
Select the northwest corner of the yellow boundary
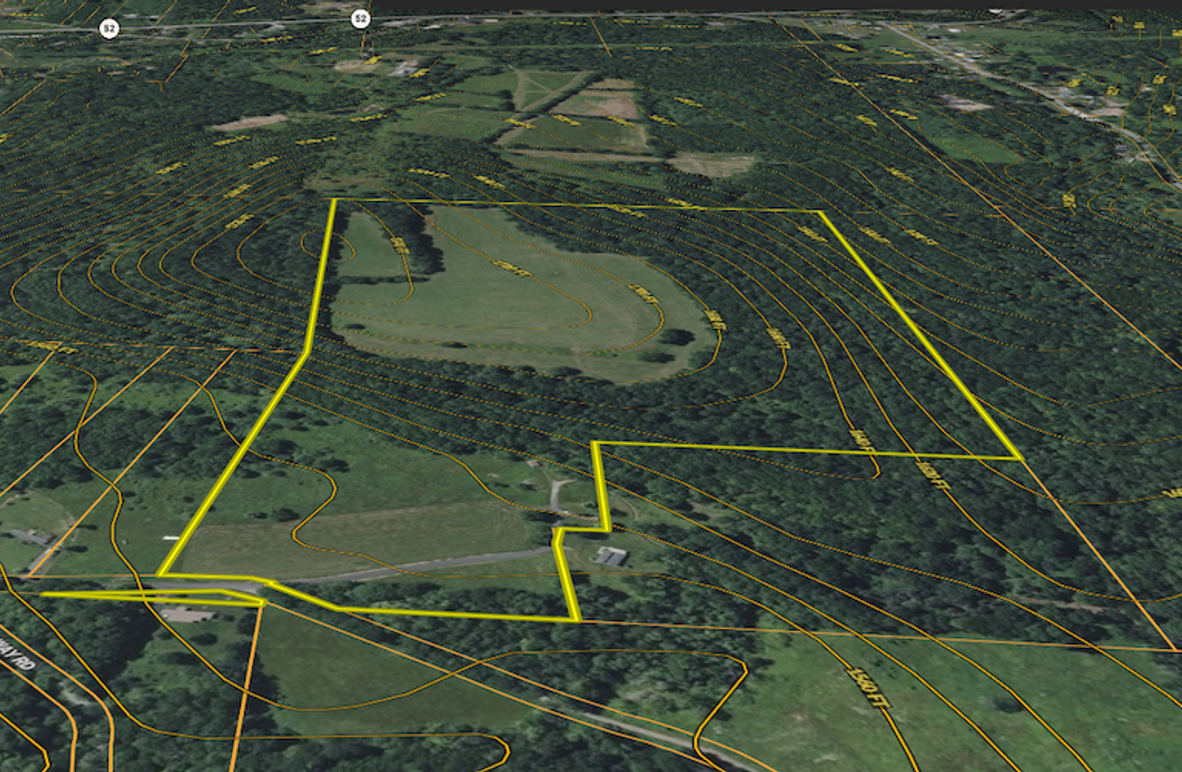tap(333, 200)
